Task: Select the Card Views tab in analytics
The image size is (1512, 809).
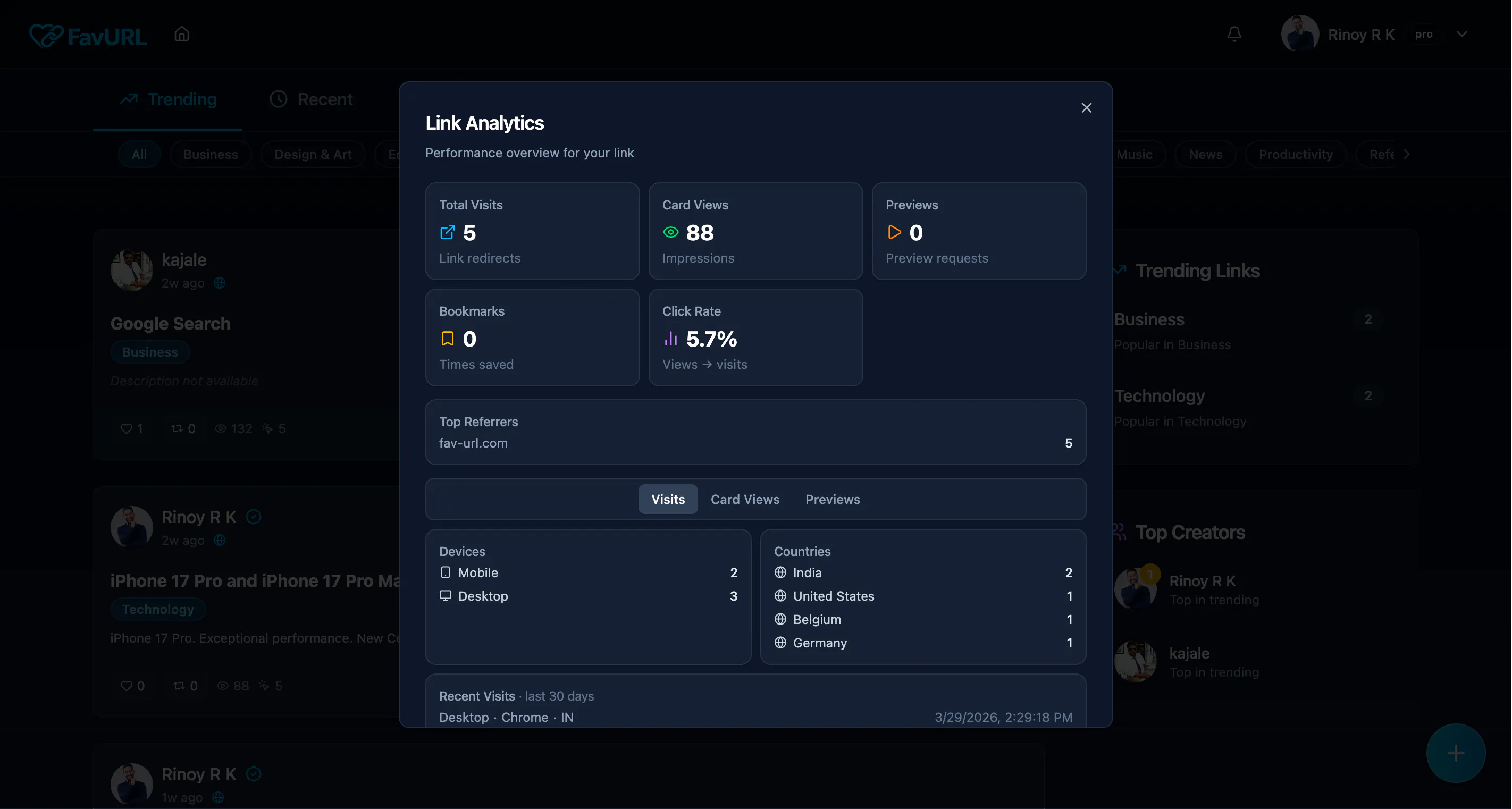Action: click(745, 499)
